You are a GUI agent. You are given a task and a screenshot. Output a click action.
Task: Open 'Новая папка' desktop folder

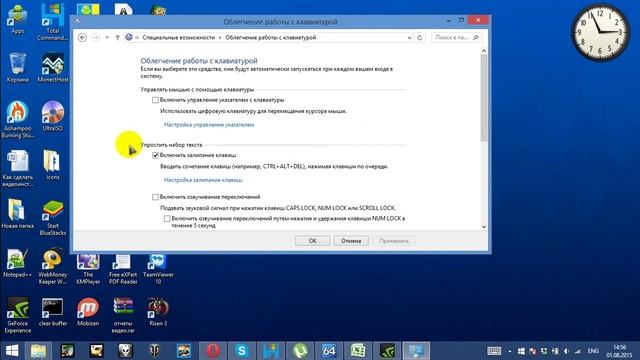coord(18,214)
